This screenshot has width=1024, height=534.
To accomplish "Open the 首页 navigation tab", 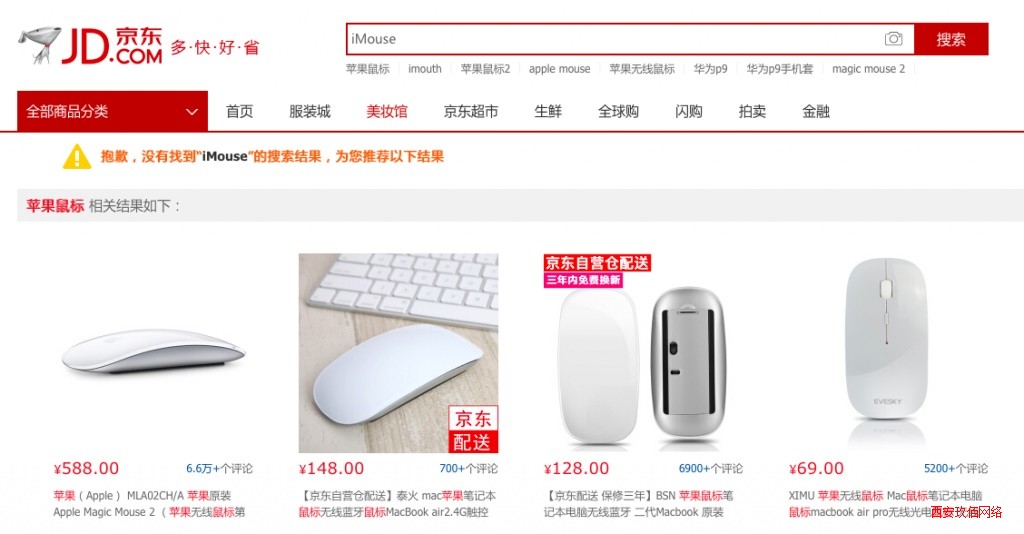I will point(240,112).
